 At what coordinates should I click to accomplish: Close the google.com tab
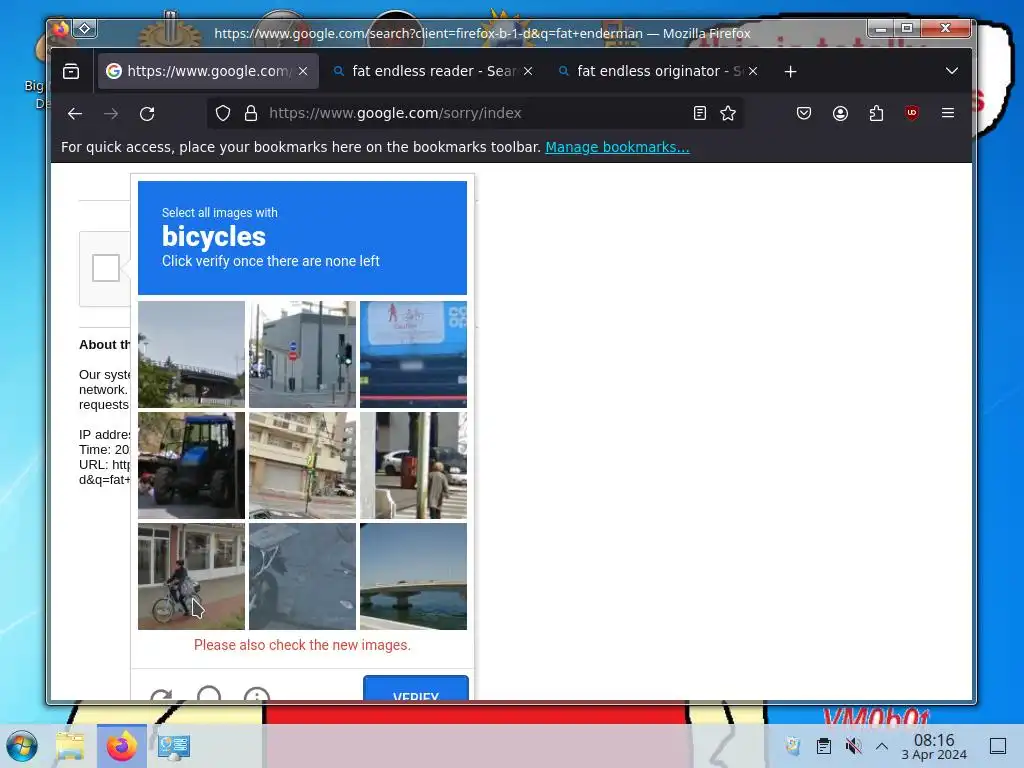[x=303, y=71]
